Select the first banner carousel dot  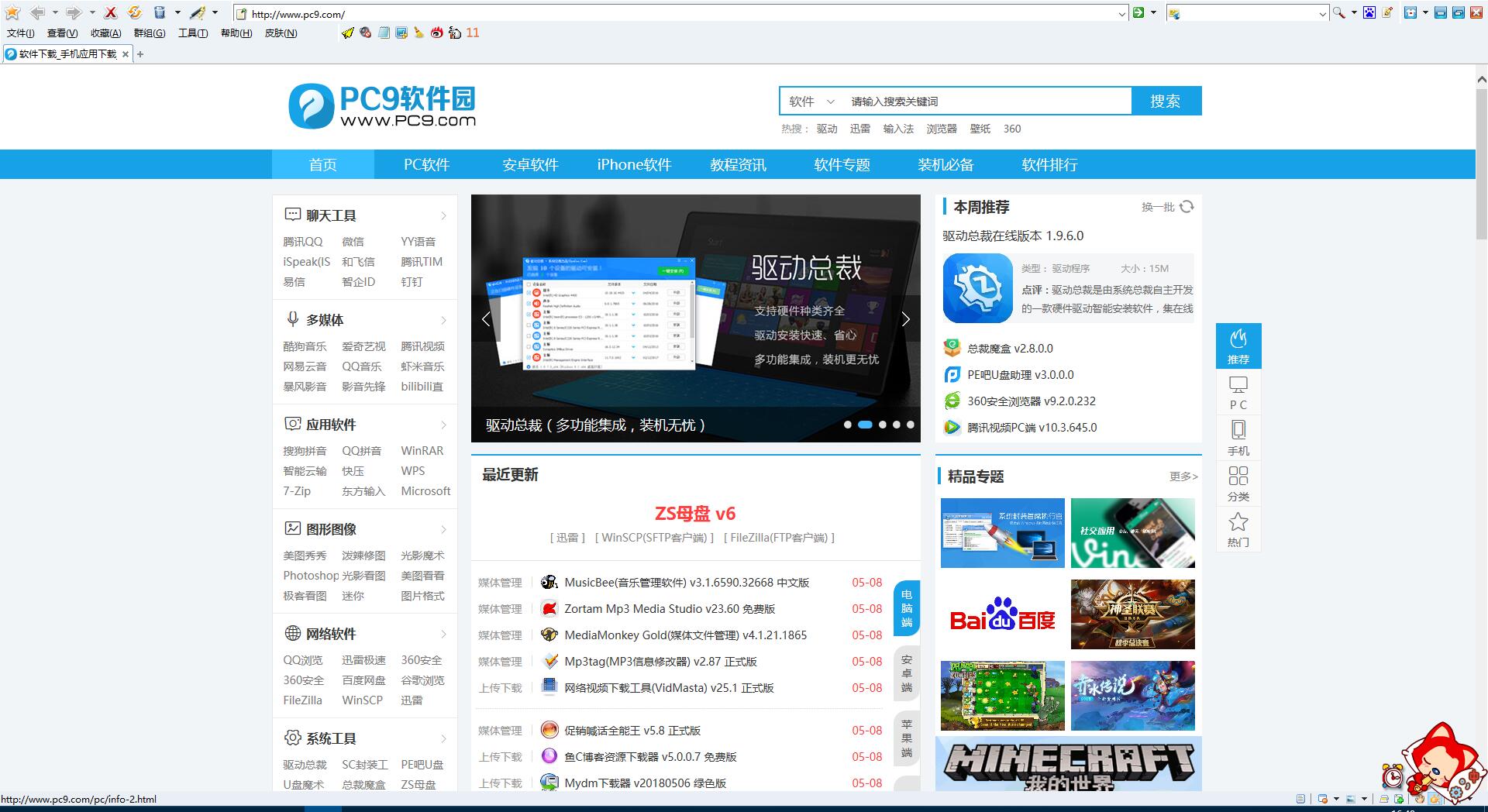[x=848, y=425]
